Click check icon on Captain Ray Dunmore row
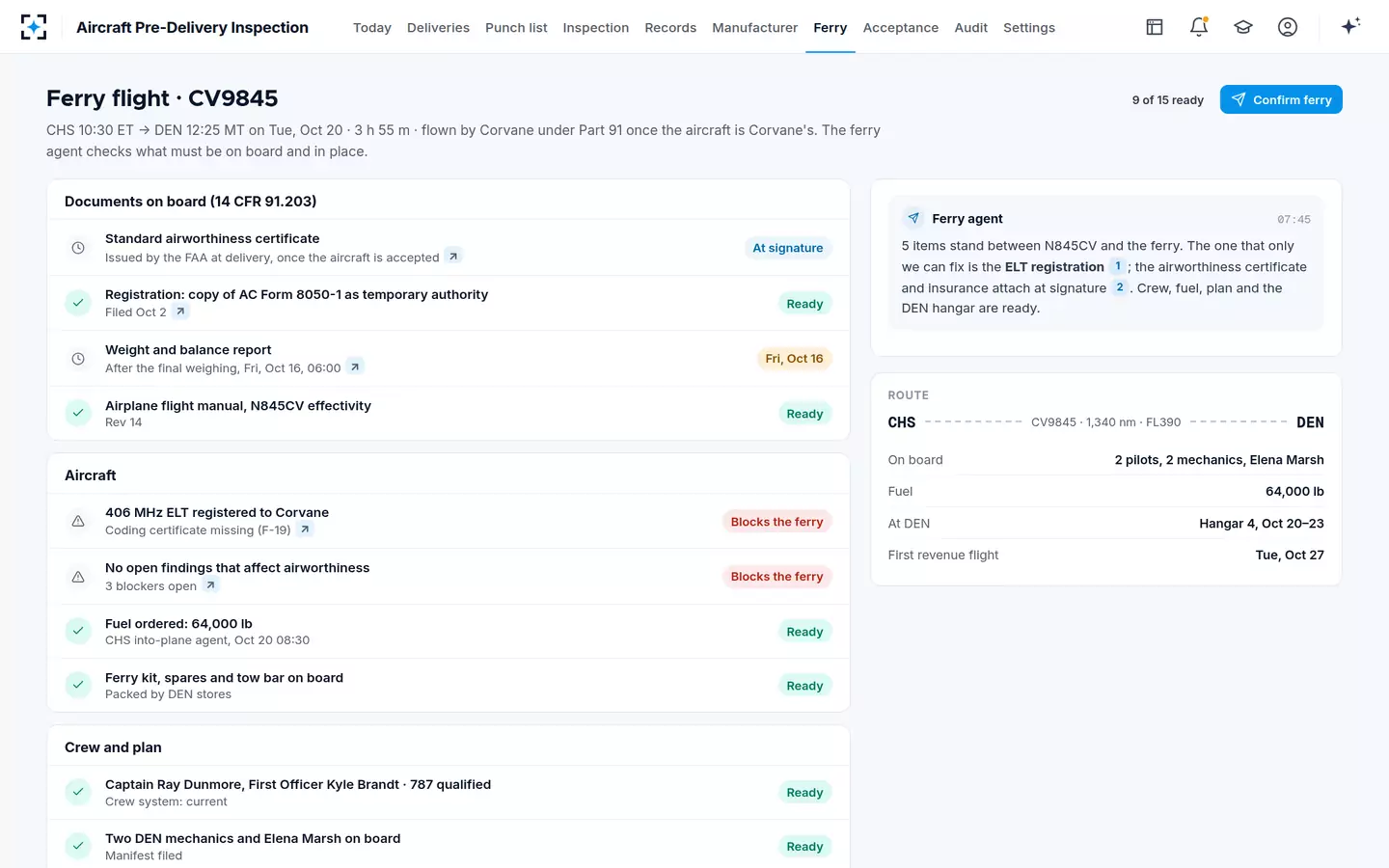1389x868 pixels. click(78, 792)
